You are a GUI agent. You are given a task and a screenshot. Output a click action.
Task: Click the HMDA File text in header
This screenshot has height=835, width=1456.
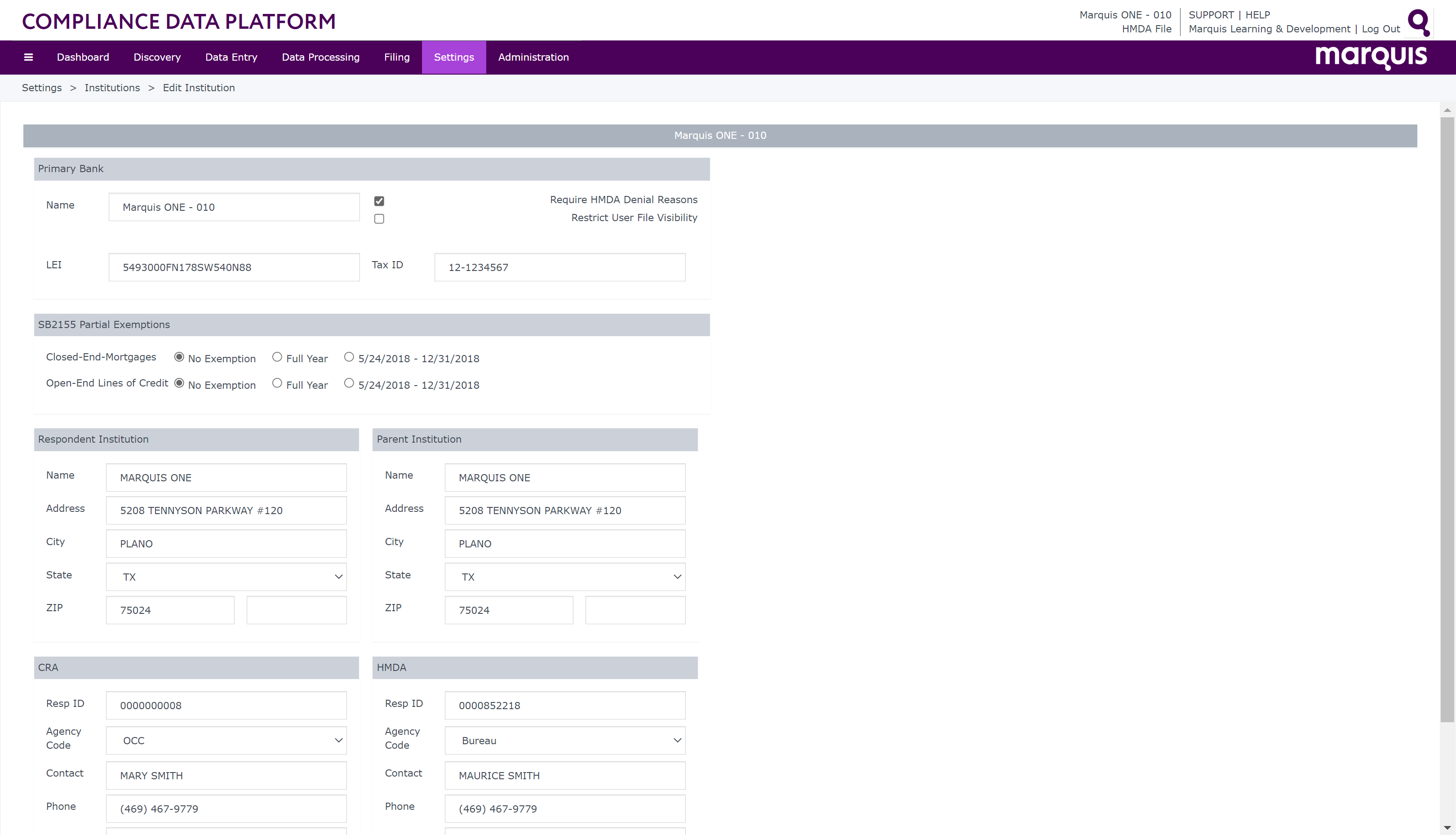coord(1146,29)
